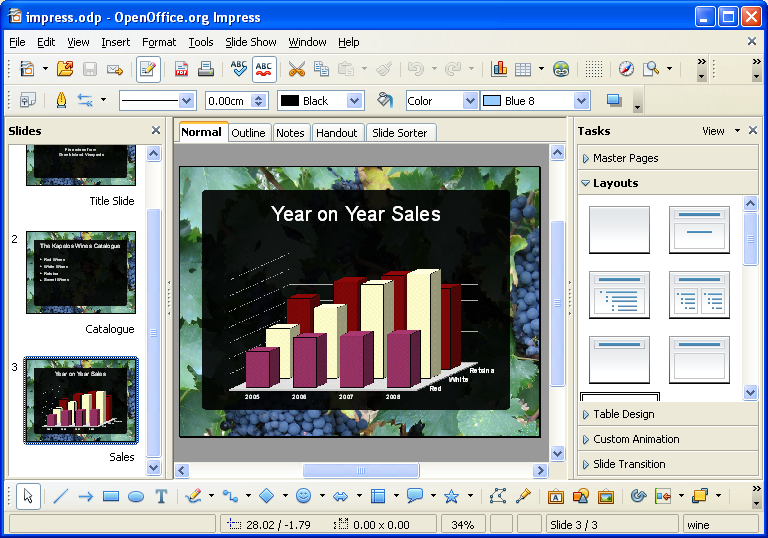This screenshot has height=538, width=768.
Task: Open the line color Black dropdown
Action: click(x=354, y=101)
